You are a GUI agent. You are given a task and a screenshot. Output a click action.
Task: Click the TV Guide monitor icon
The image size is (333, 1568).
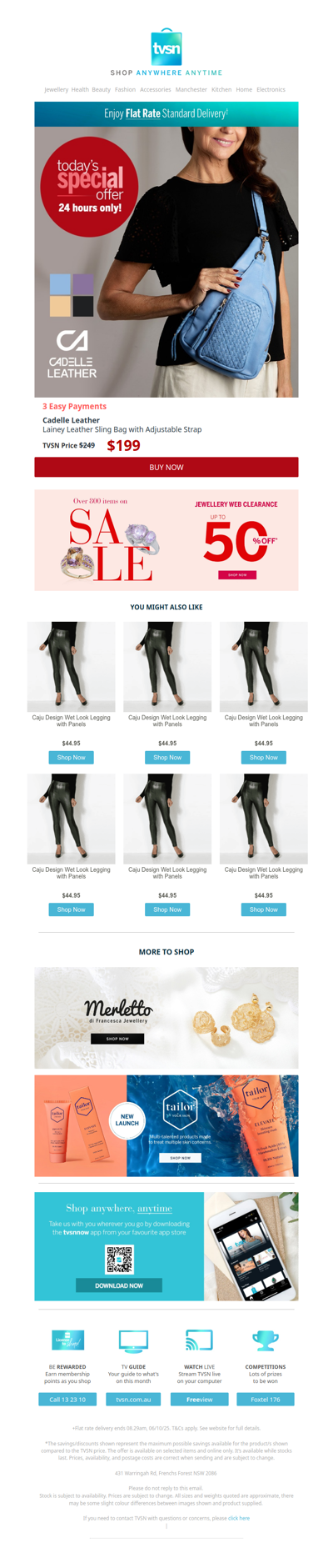(133, 1340)
